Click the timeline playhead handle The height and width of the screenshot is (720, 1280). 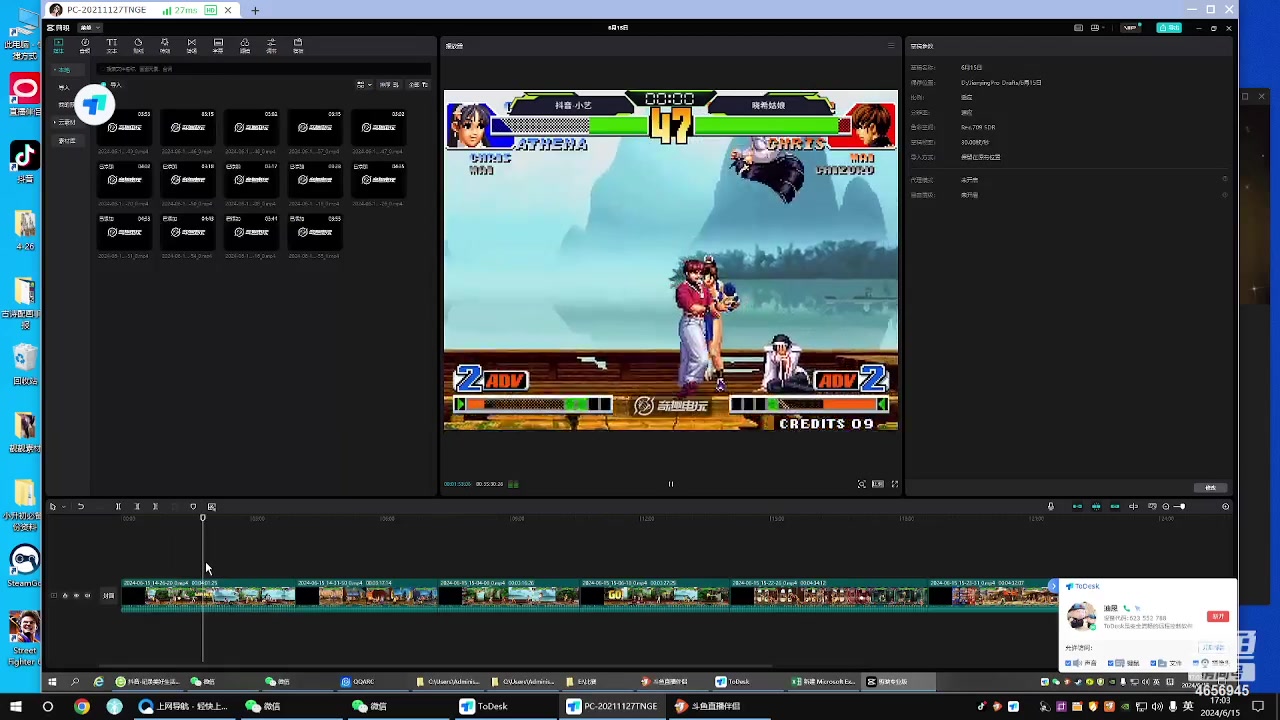pyautogui.click(x=202, y=518)
